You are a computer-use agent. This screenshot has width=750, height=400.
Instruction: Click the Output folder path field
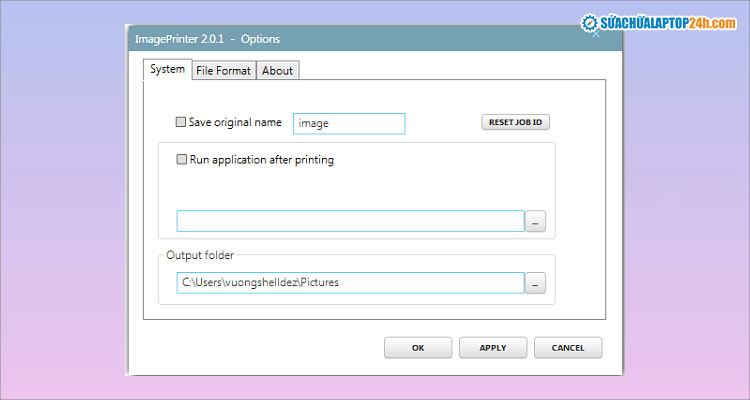click(350, 283)
